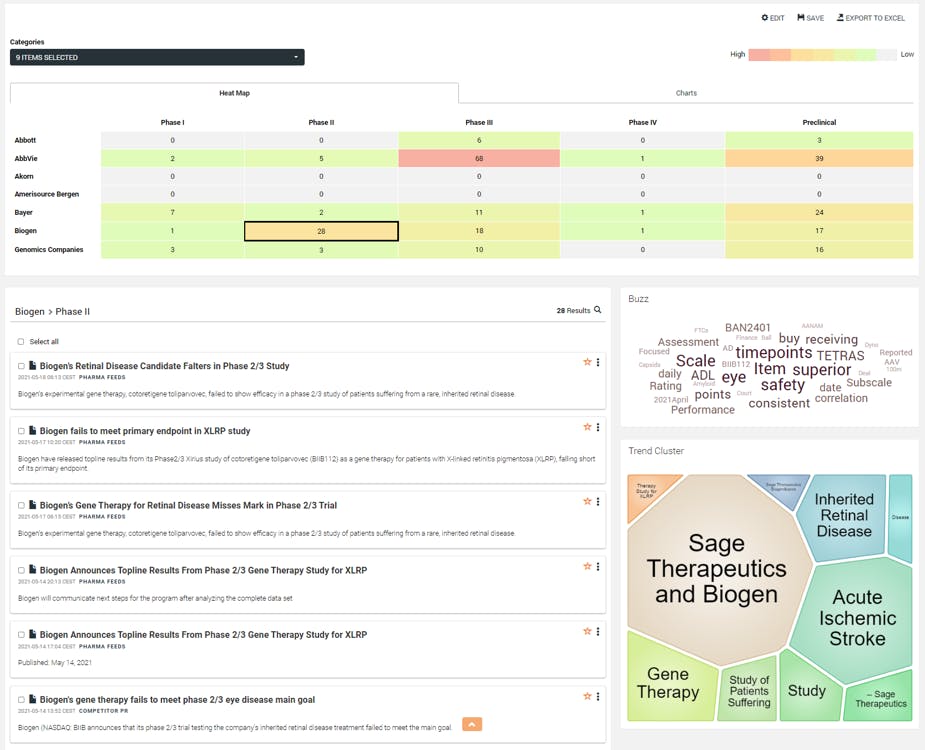The image size is (925, 750).
Task: Select Biogen Phase II cell showing 28
Action: (x=321, y=231)
